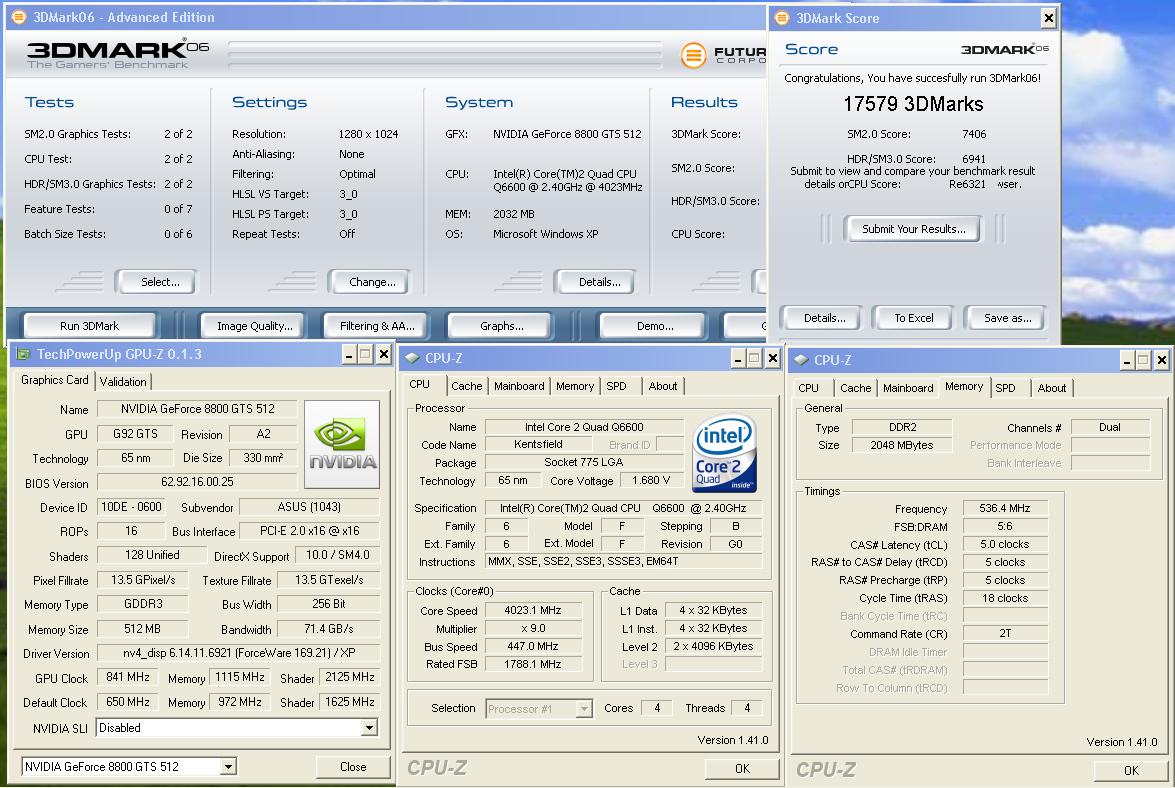Screen dimensions: 1175x788
Task: Click the 3DMark Score window icon
Action: pyautogui.click(x=782, y=18)
